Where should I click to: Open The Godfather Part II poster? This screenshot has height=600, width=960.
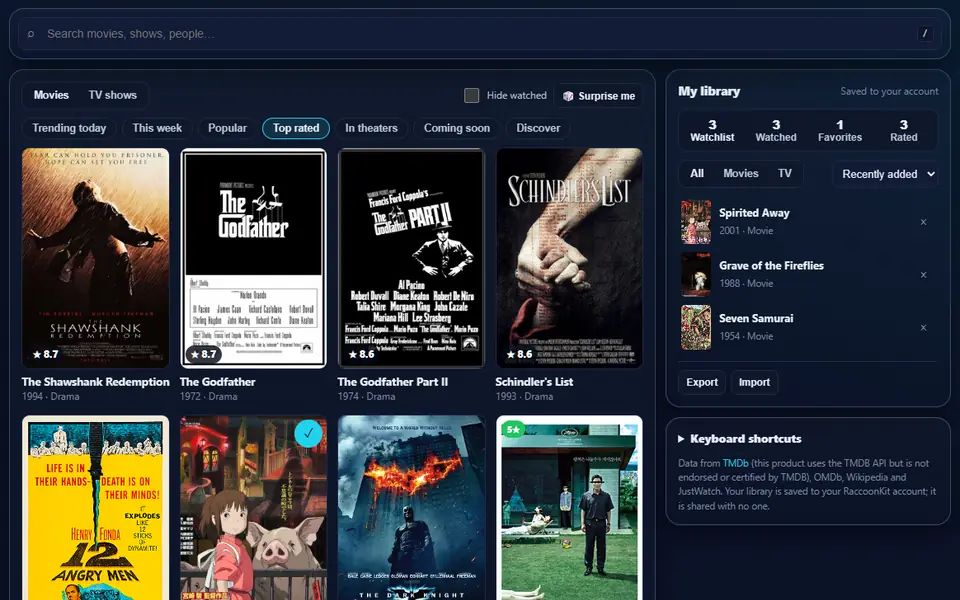pyautogui.click(x=411, y=258)
